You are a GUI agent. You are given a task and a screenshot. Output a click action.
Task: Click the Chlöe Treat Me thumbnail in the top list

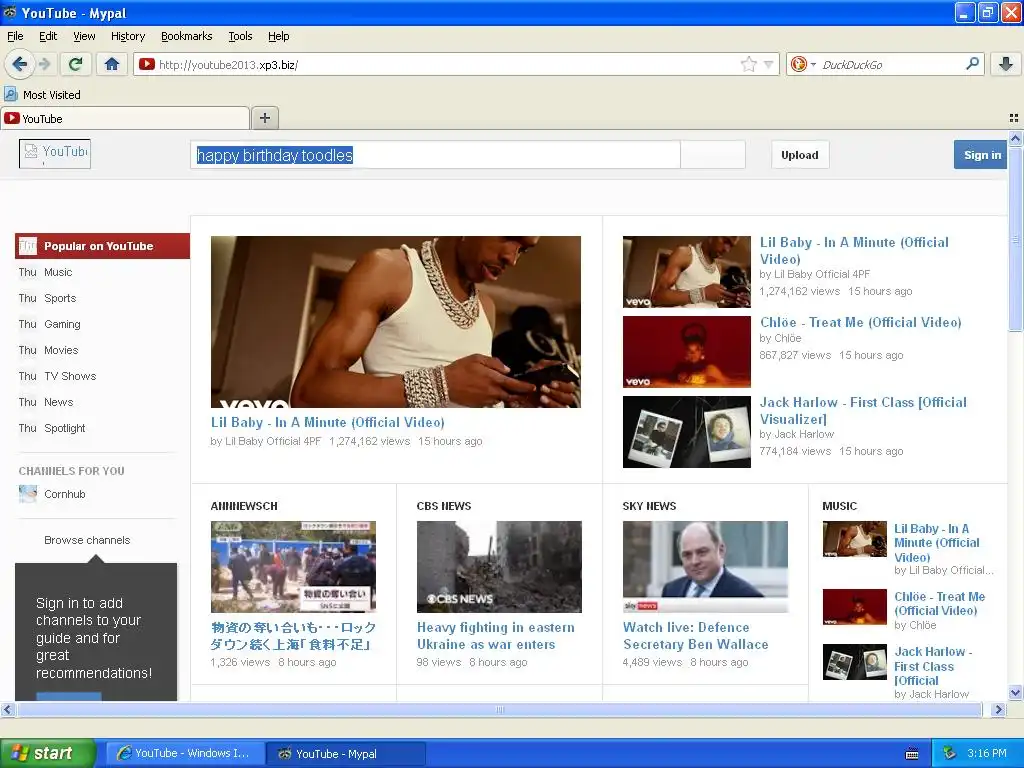(687, 352)
